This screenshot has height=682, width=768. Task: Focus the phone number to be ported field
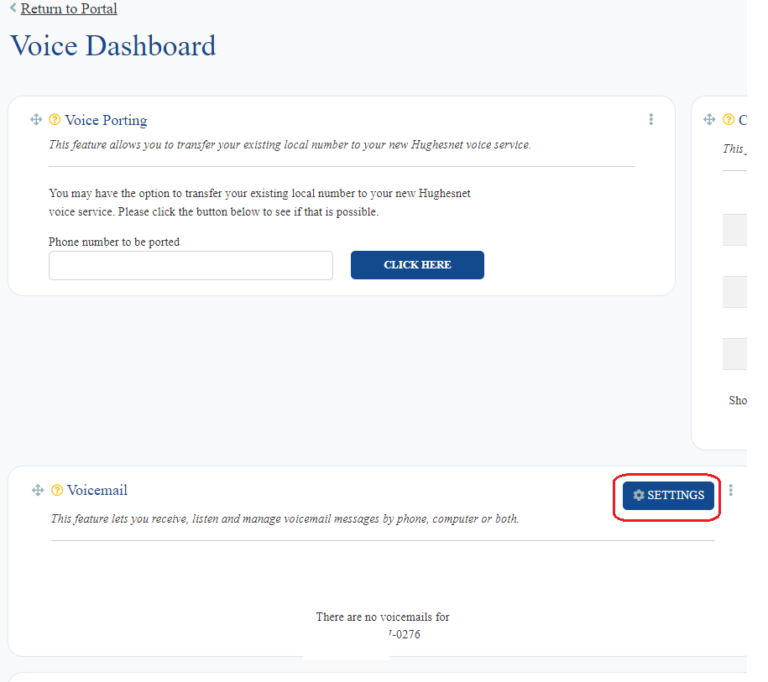[x=190, y=265]
